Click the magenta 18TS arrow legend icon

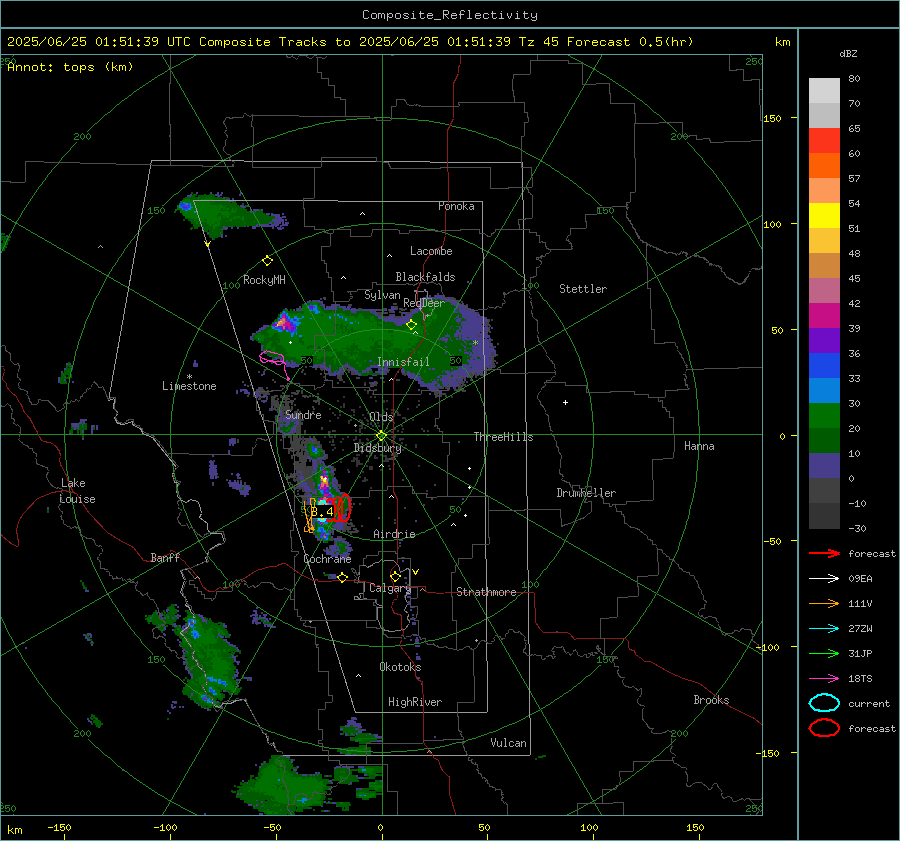point(824,679)
